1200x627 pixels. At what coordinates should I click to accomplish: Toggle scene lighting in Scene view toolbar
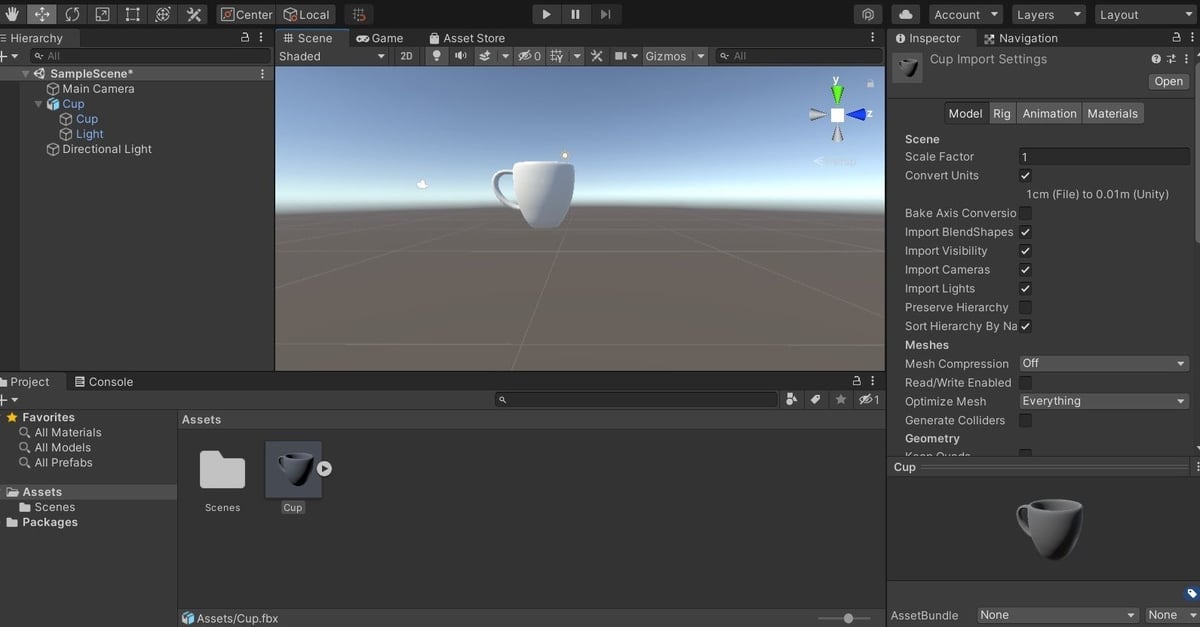pyautogui.click(x=437, y=56)
